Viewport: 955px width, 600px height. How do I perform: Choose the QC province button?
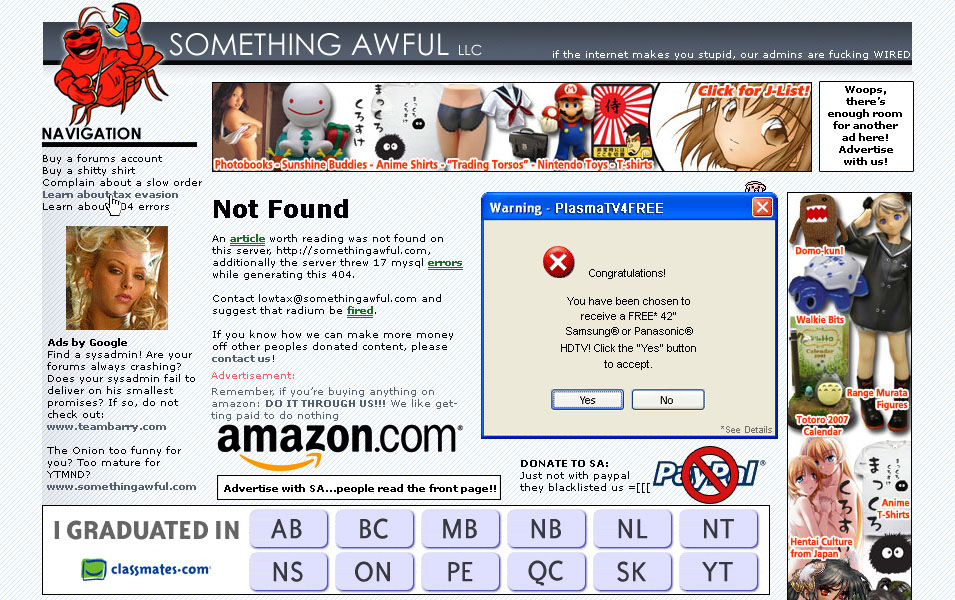546,572
